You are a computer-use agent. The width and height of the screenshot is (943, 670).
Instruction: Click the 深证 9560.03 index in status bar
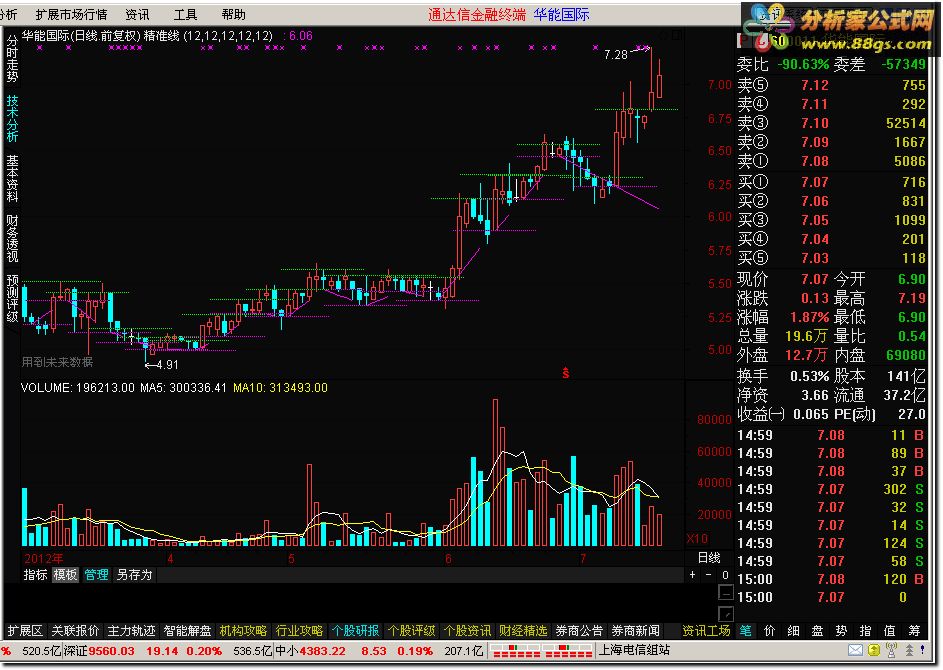99,651
